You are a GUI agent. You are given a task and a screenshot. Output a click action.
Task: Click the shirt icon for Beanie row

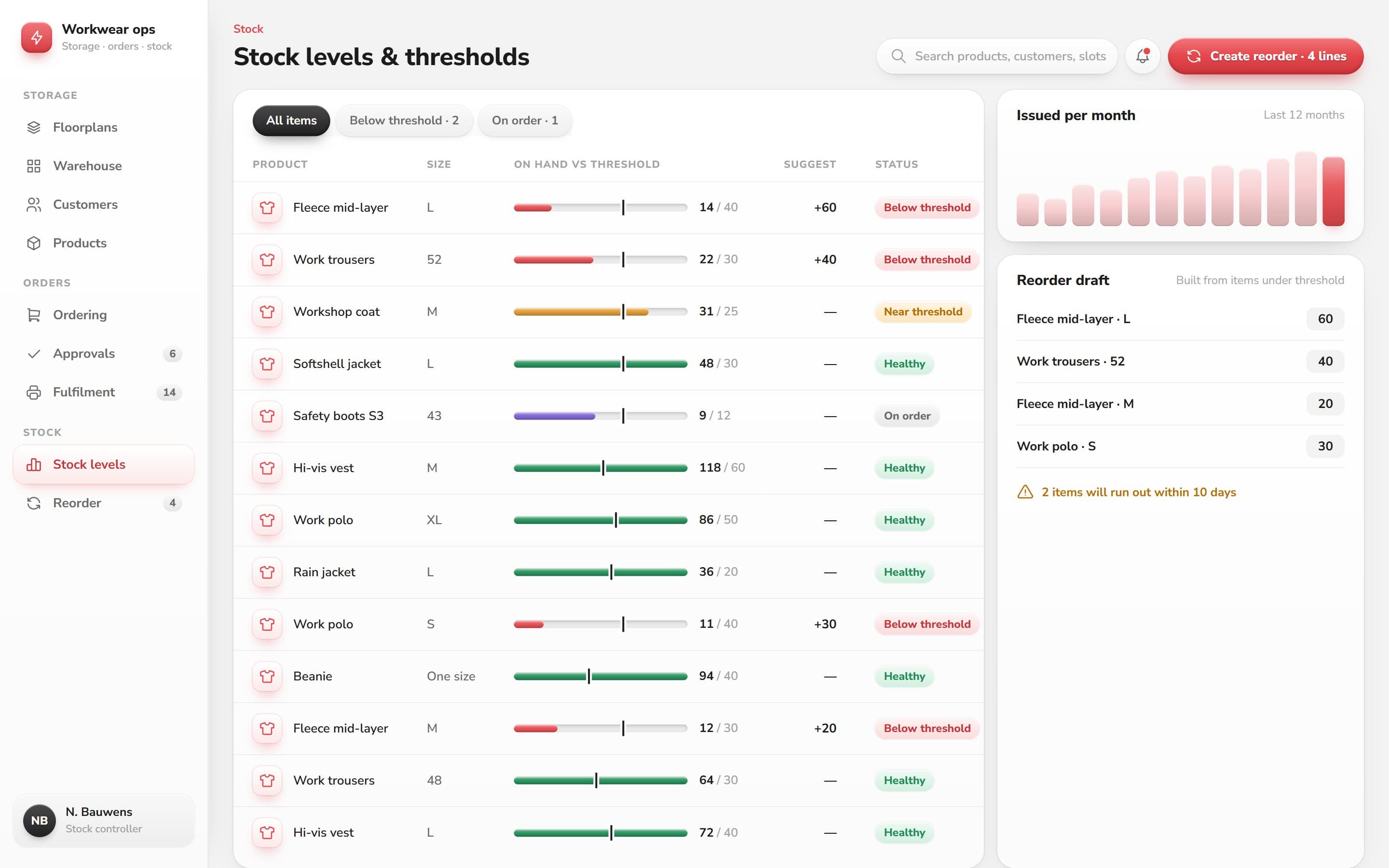(267, 676)
